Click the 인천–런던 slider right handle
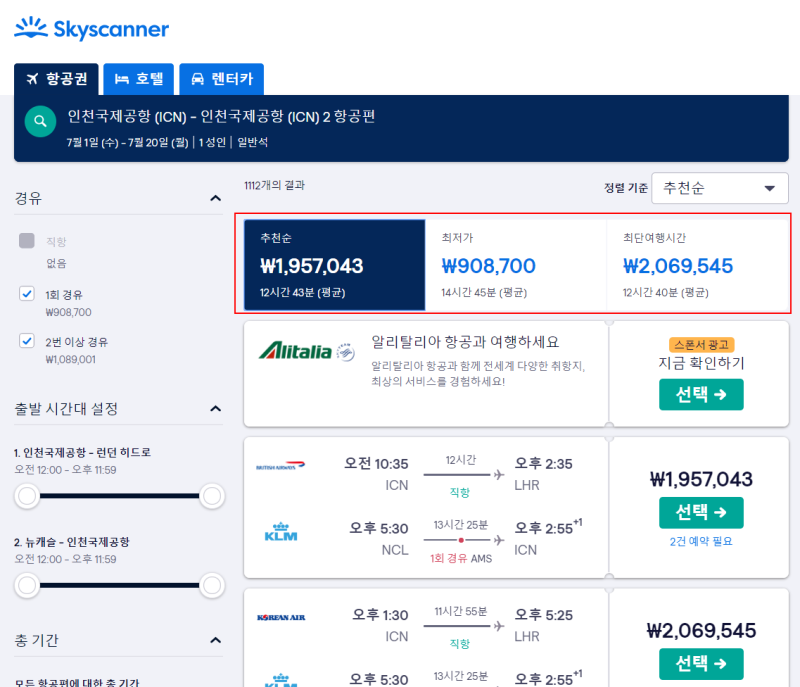Screen dimensions: 800x687 click(212, 496)
